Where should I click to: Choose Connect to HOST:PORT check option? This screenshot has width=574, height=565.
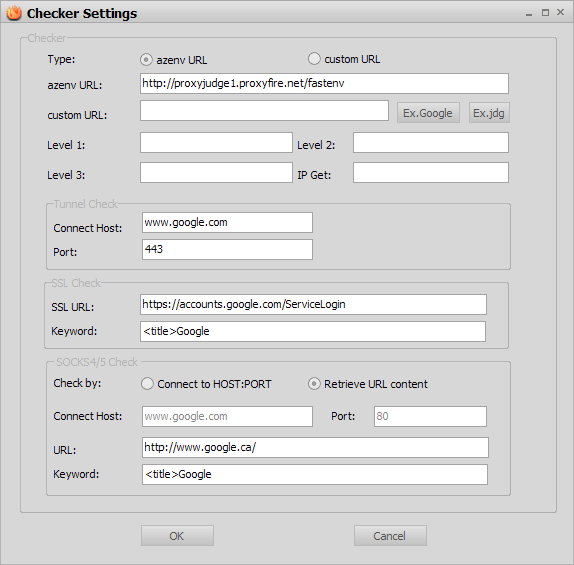147,384
